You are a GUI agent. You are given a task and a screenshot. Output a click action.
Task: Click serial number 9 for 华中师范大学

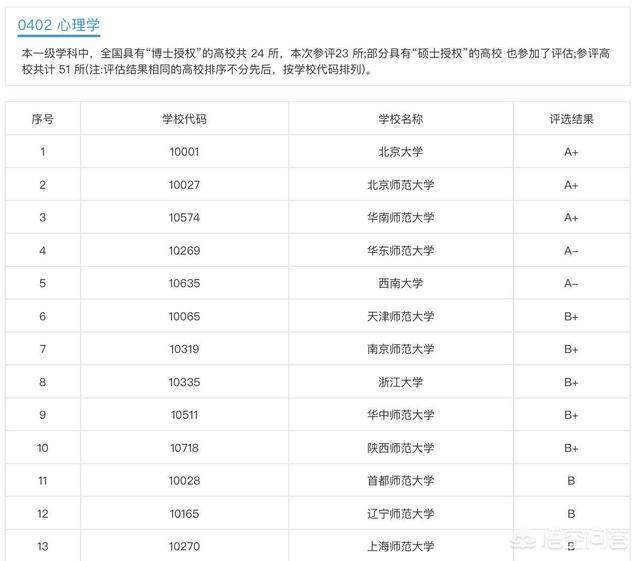[x=42, y=415]
